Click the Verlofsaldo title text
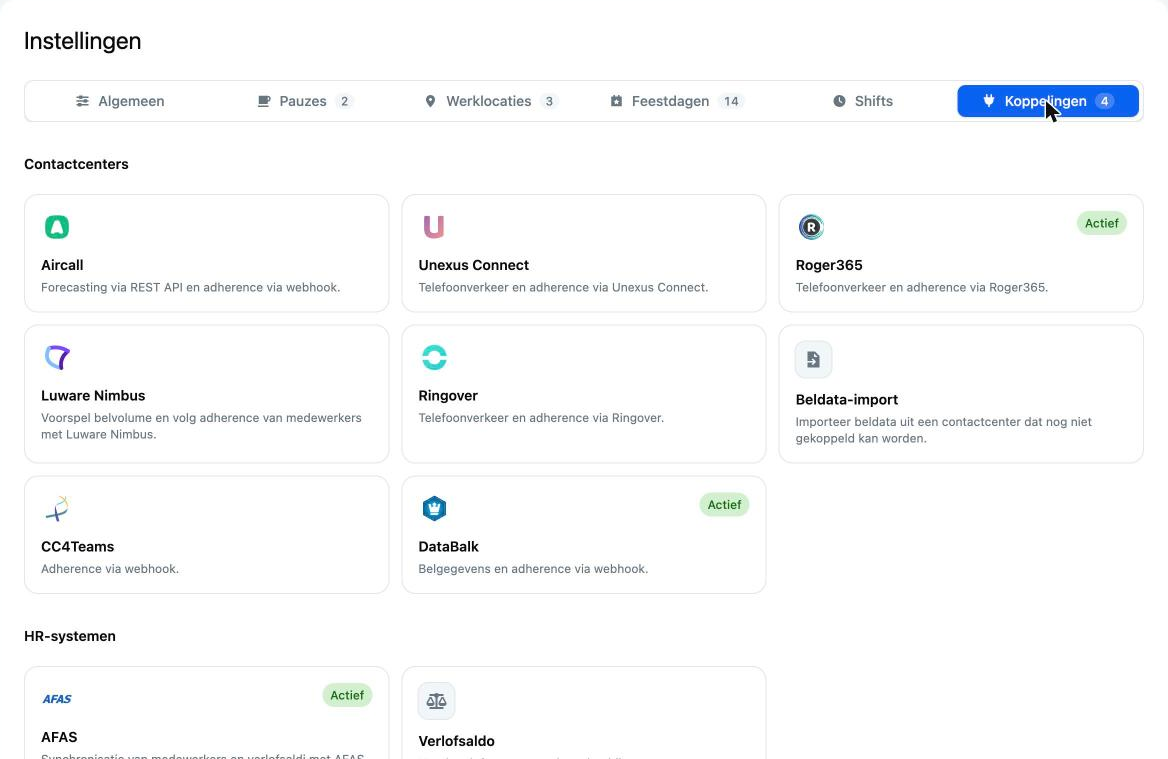 457,741
